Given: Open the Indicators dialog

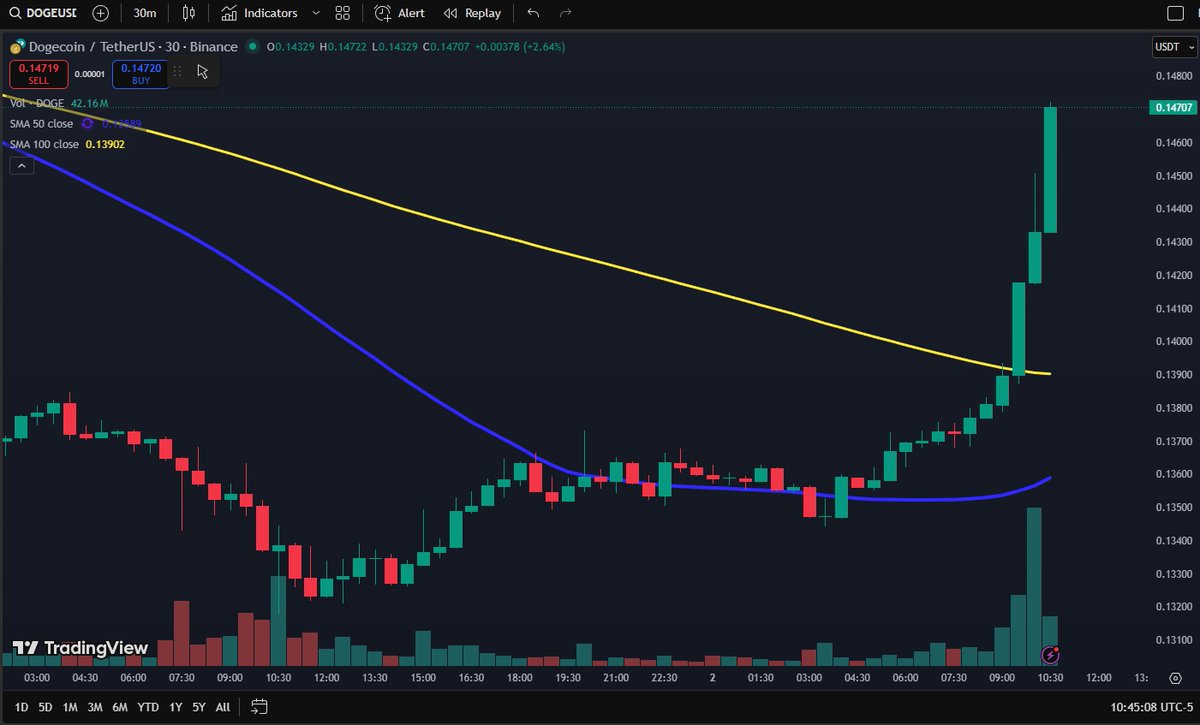Looking at the screenshot, I should (259, 13).
